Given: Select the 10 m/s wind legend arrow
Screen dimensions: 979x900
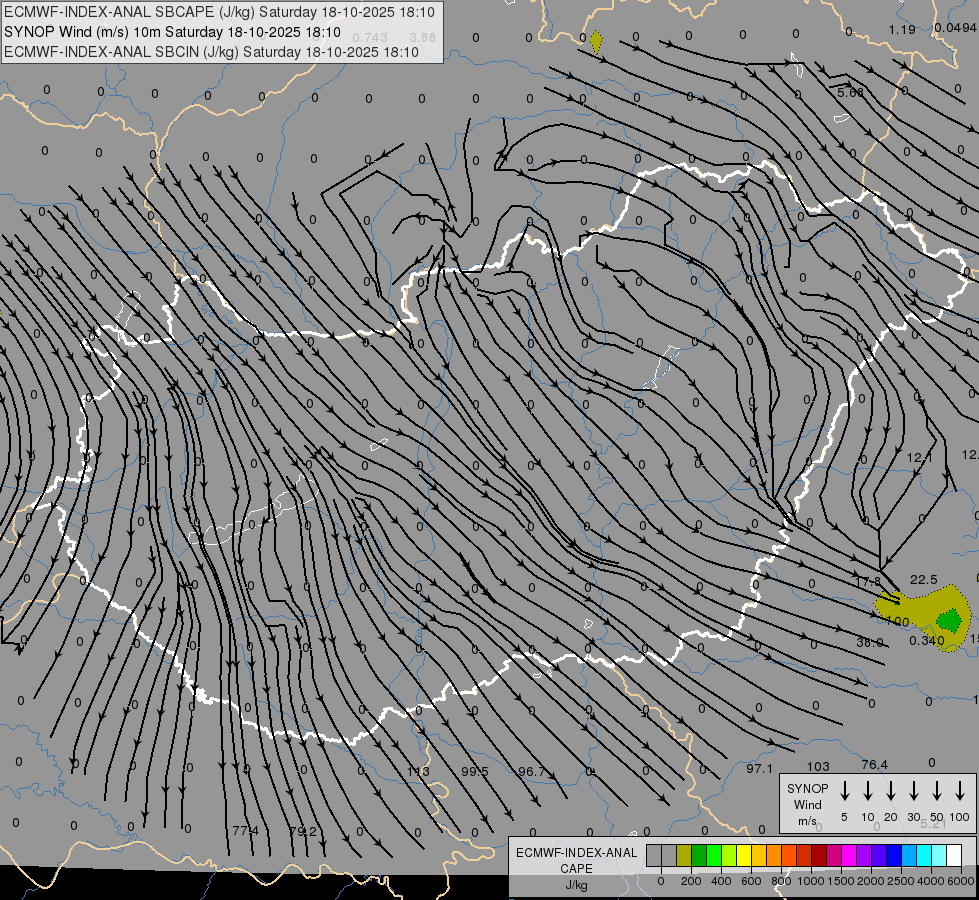Looking at the screenshot, I should coord(868,791).
